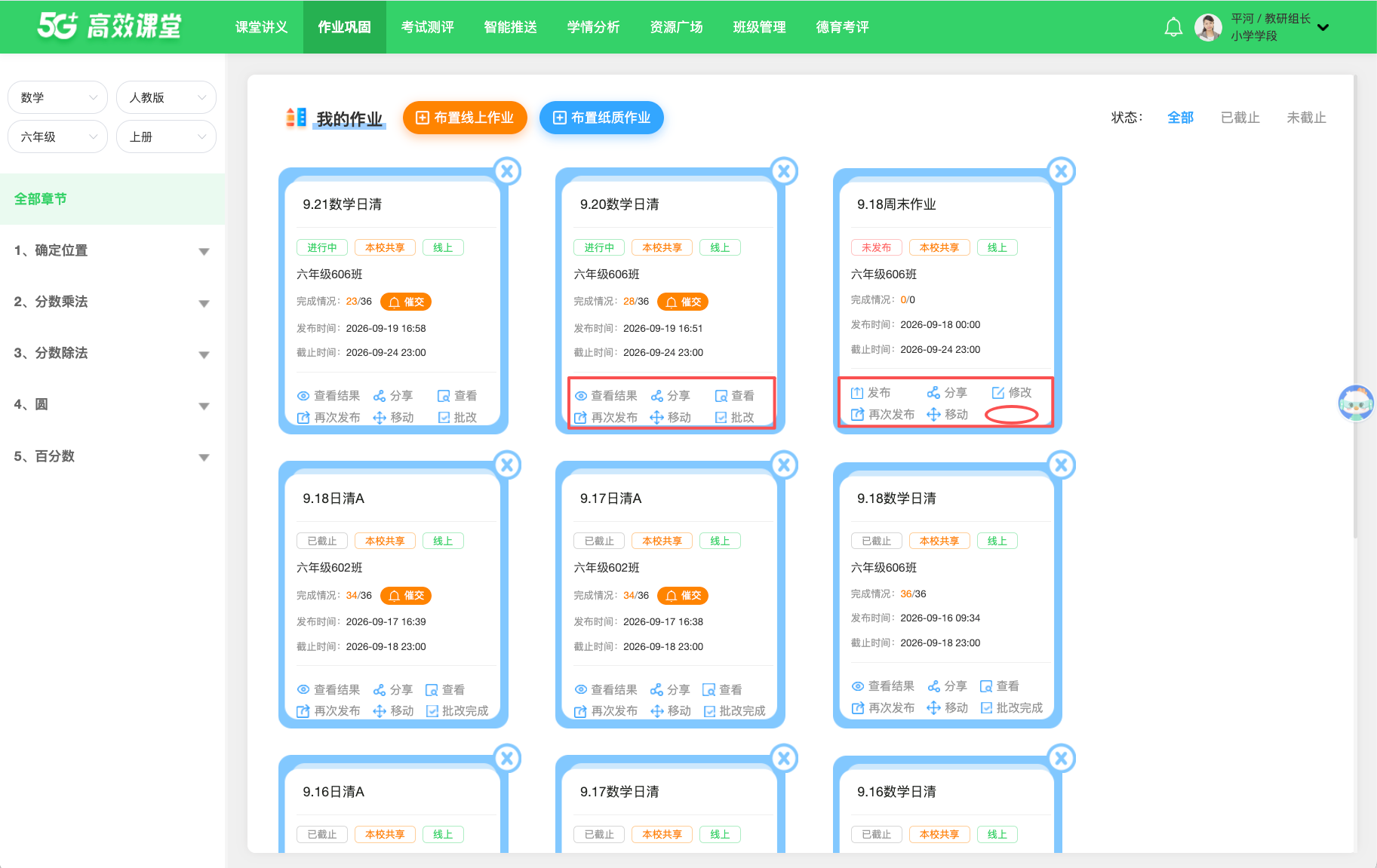Open the 班级管理 tab

pos(760,27)
